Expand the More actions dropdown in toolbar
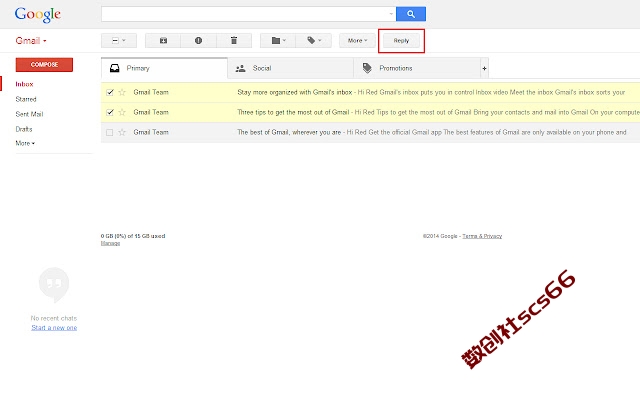Image resolution: width=640 pixels, height=400 pixels. point(357,40)
